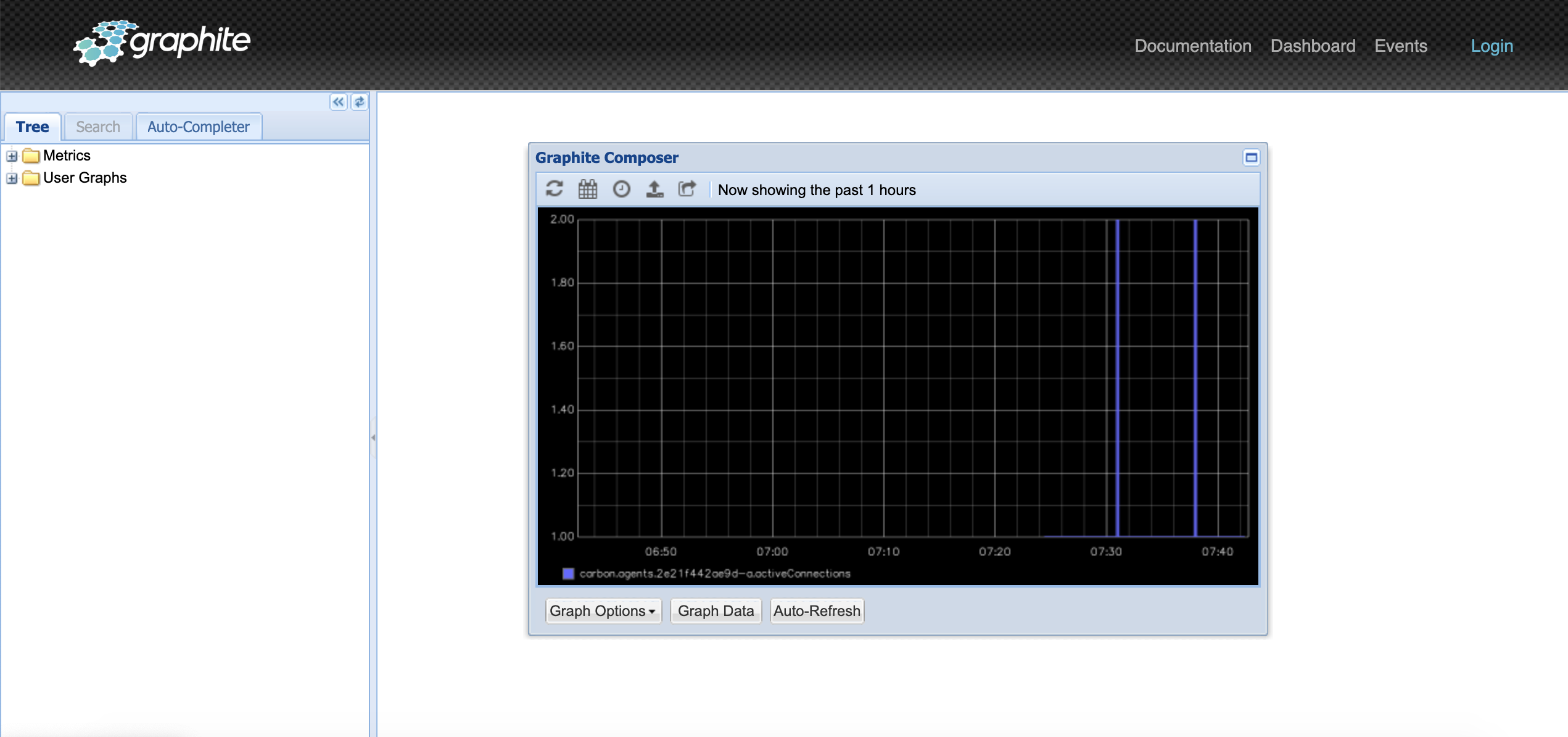The width and height of the screenshot is (1568, 737).
Task: Expand the Metrics tree node
Action: pos(12,156)
